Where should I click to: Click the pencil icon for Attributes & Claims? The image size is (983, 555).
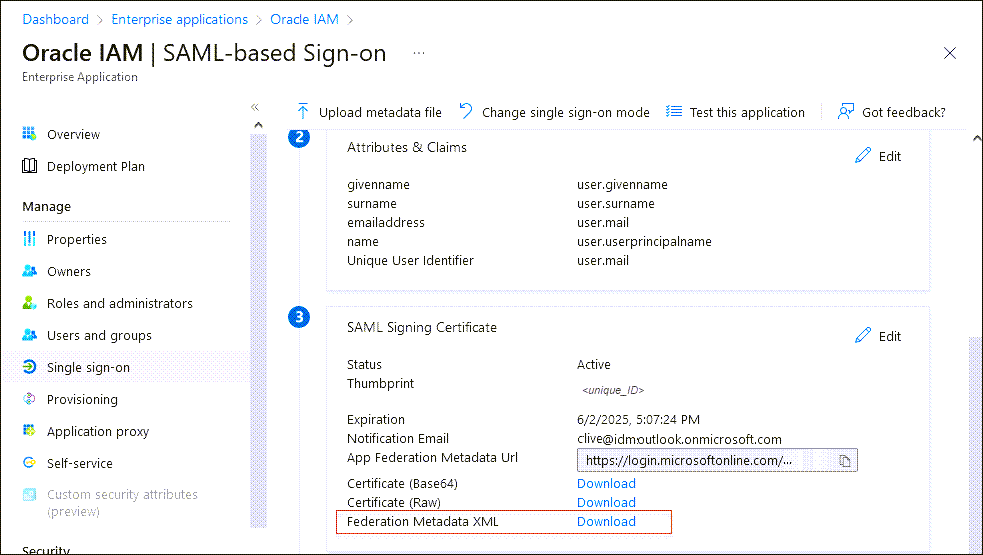coord(863,156)
